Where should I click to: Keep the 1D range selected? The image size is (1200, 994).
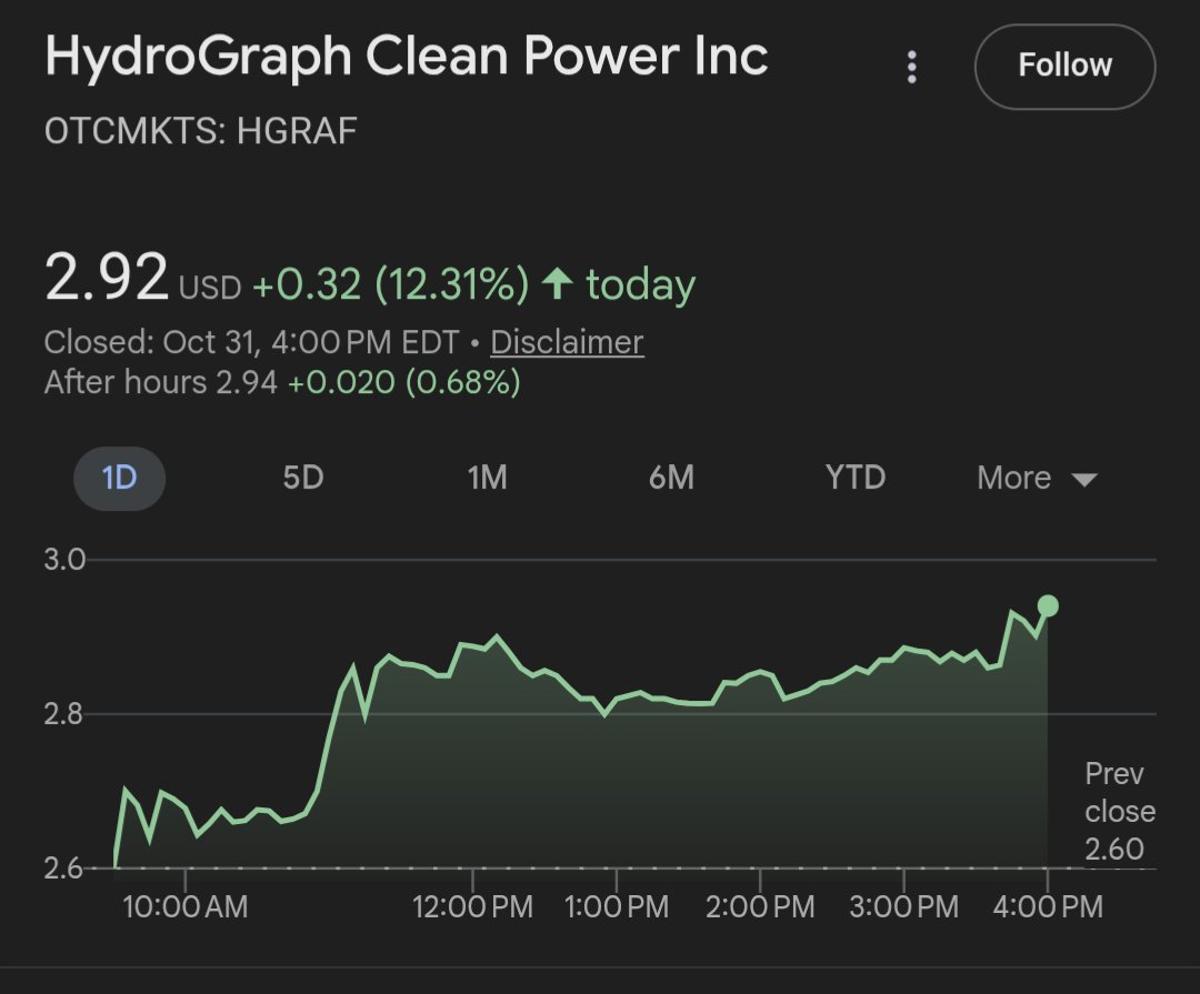pyautogui.click(x=119, y=477)
